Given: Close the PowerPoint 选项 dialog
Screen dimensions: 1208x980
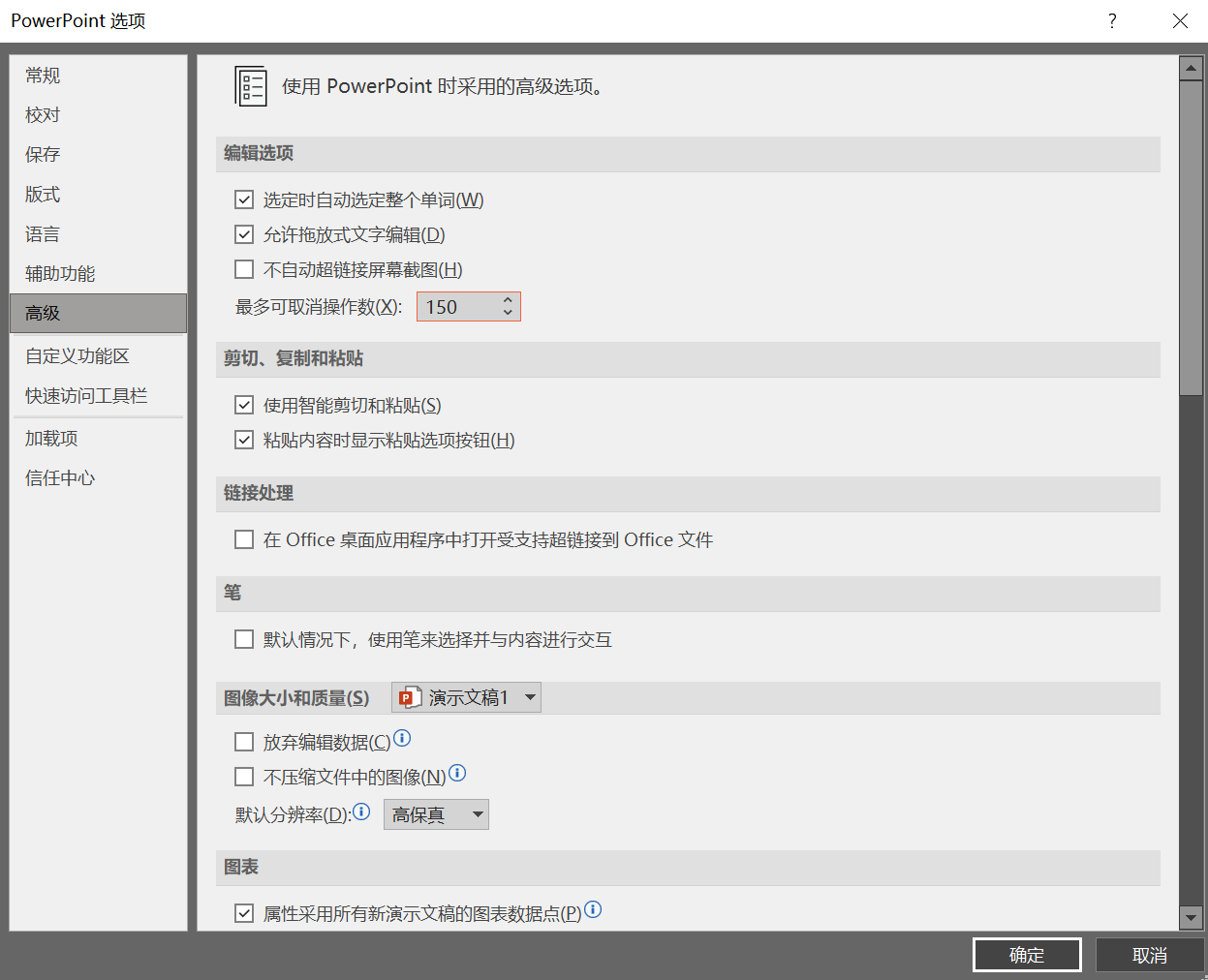Looking at the screenshot, I should [1180, 20].
